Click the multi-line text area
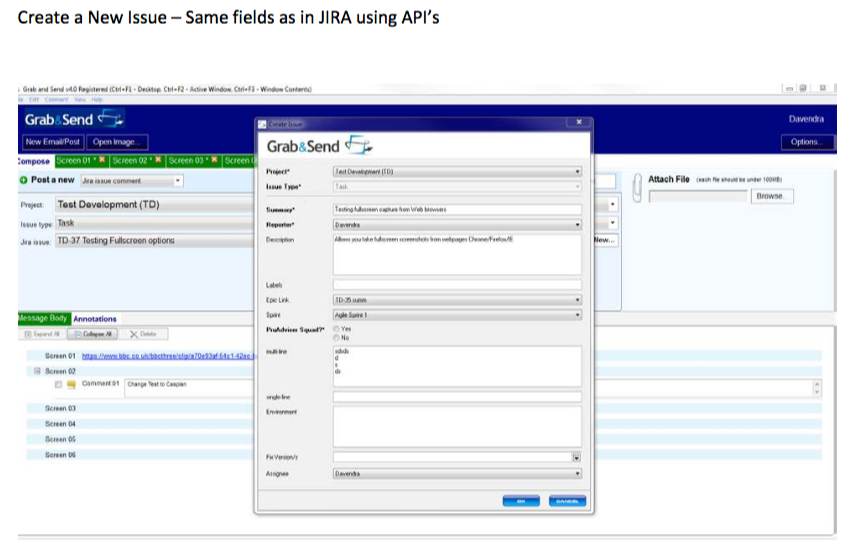859x558 pixels. pyautogui.click(x=457, y=366)
